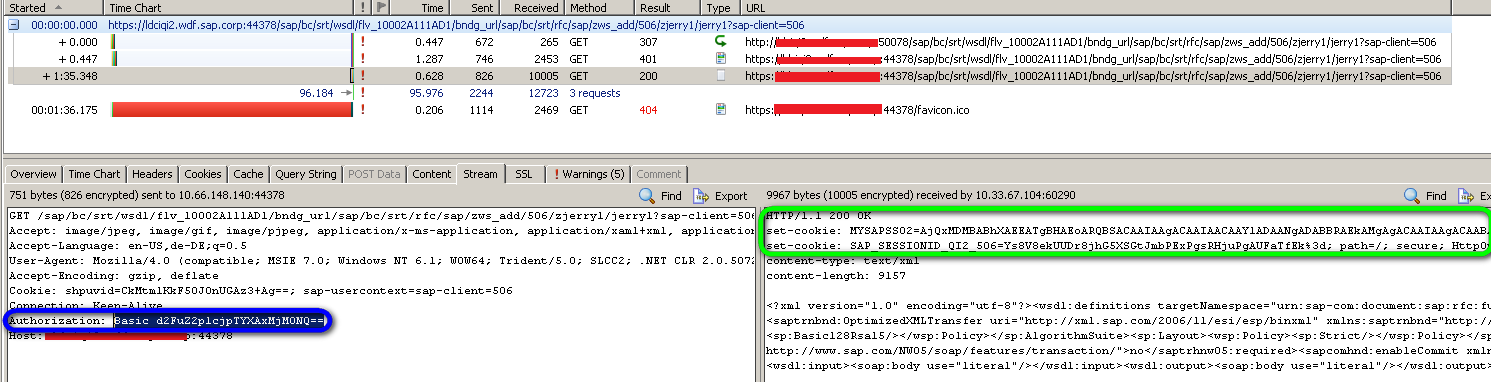Click the red time chart bar of favicon.ico request
1491x382 pixels.
pos(231,110)
